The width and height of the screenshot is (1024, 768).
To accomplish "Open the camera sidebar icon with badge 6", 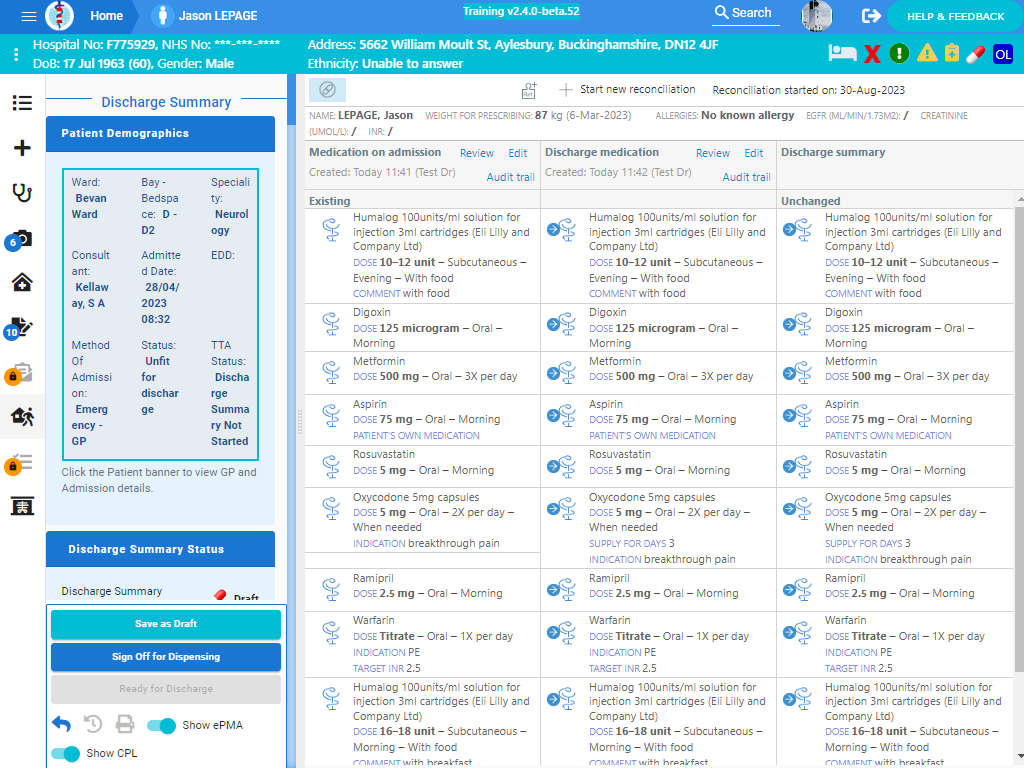I will (20, 239).
